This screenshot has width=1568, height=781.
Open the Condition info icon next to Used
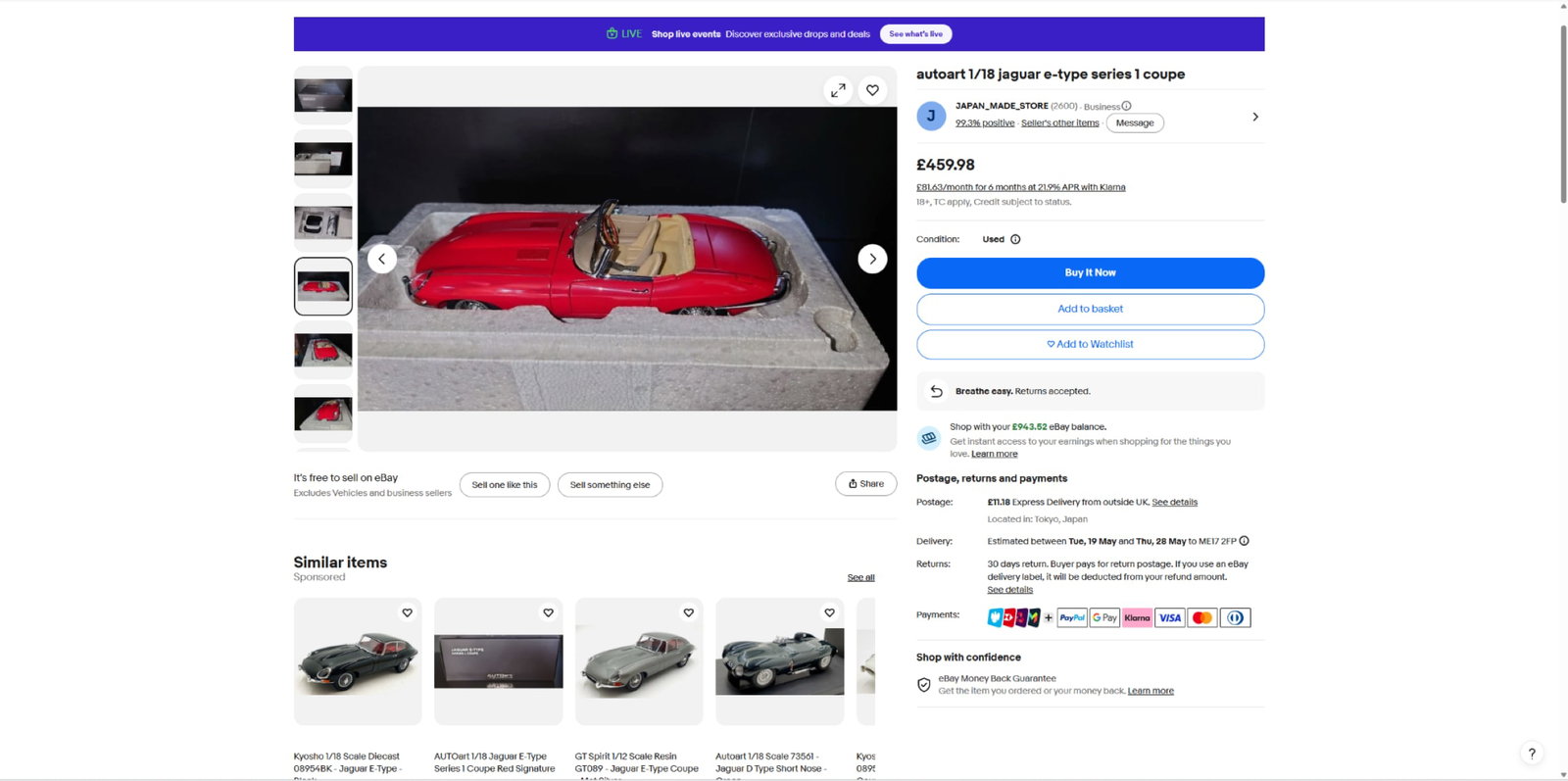click(x=1015, y=239)
